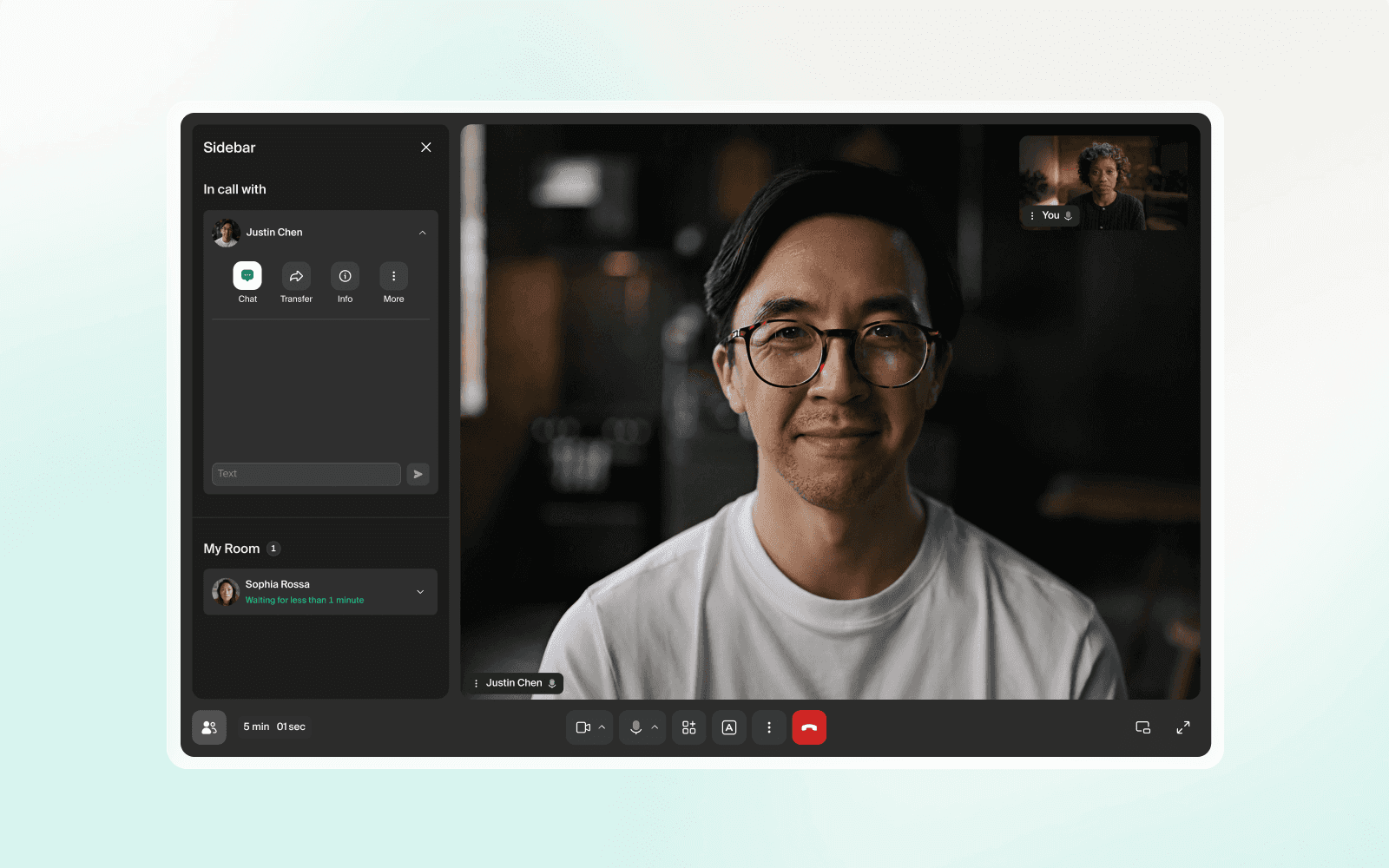Expand Sophia Rossa in My Room

420,591
